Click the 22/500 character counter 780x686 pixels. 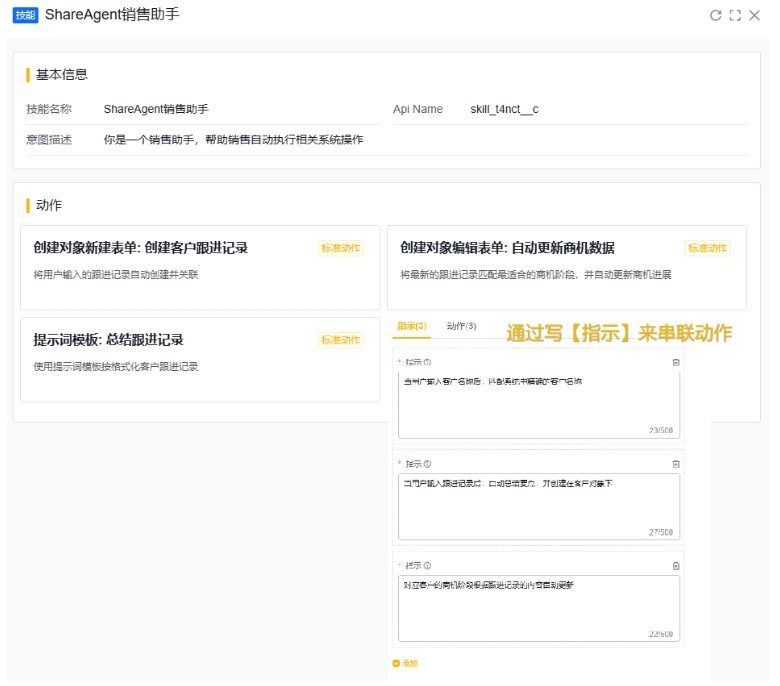tap(661, 634)
